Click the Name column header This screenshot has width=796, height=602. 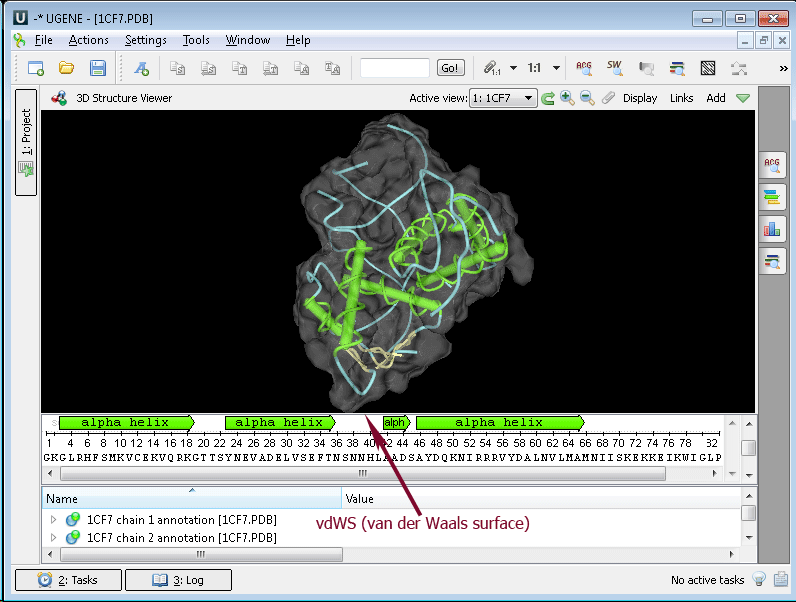[x=192, y=498]
